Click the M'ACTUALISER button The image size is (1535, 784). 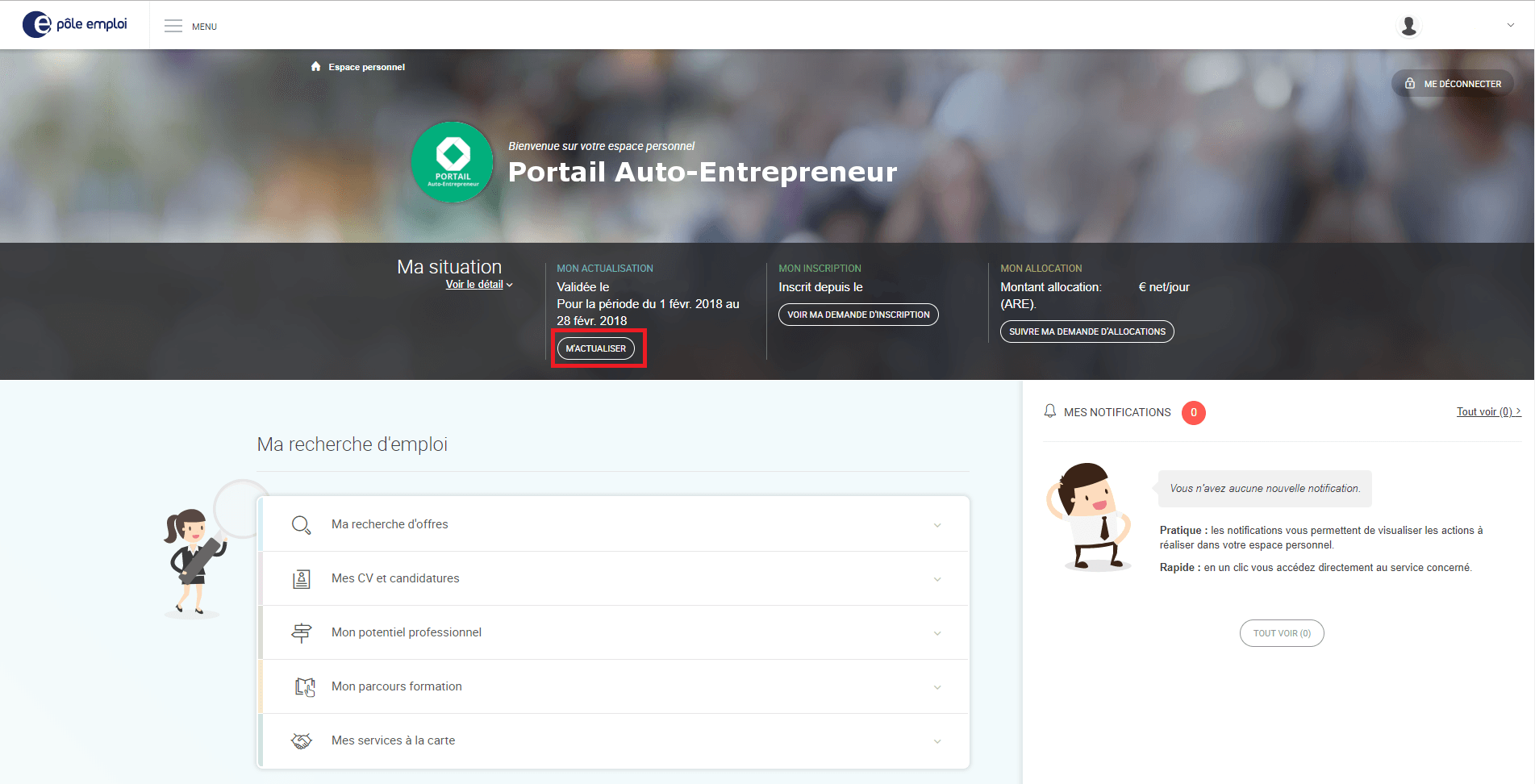[x=596, y=348]
